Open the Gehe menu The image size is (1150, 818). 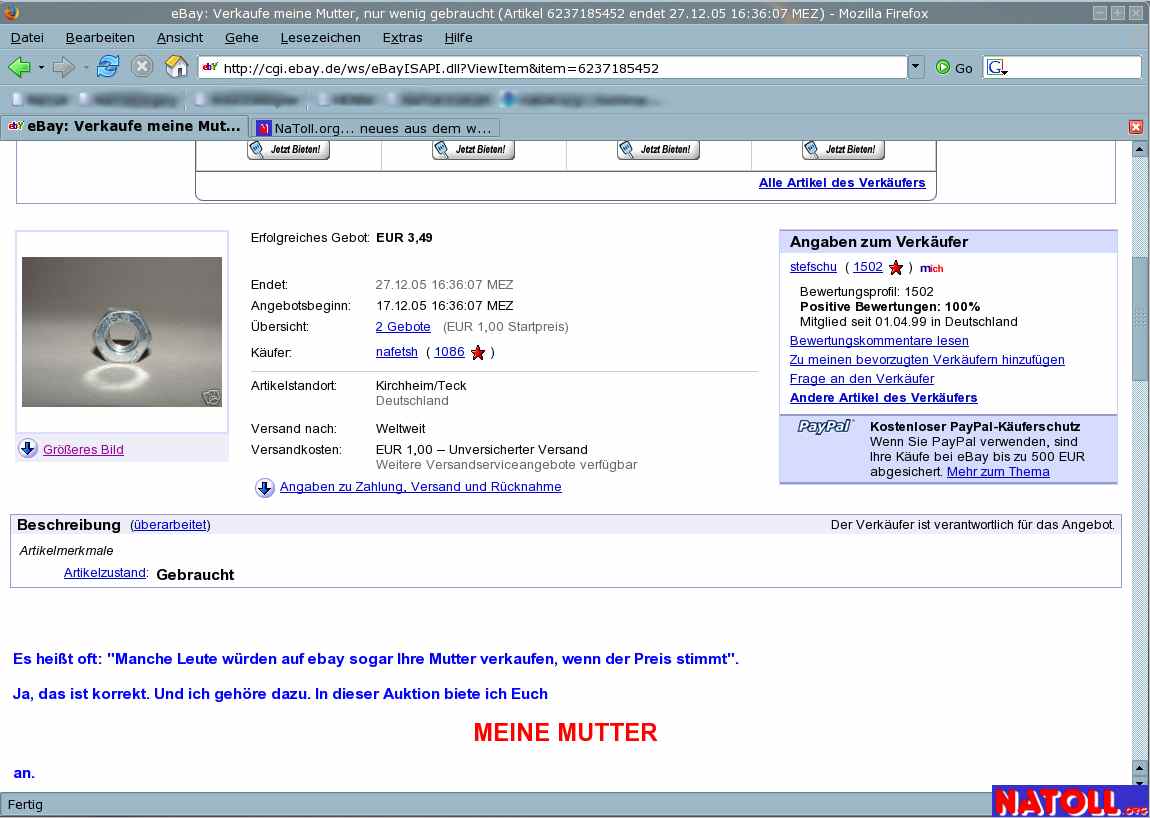[x=241, y=37]
